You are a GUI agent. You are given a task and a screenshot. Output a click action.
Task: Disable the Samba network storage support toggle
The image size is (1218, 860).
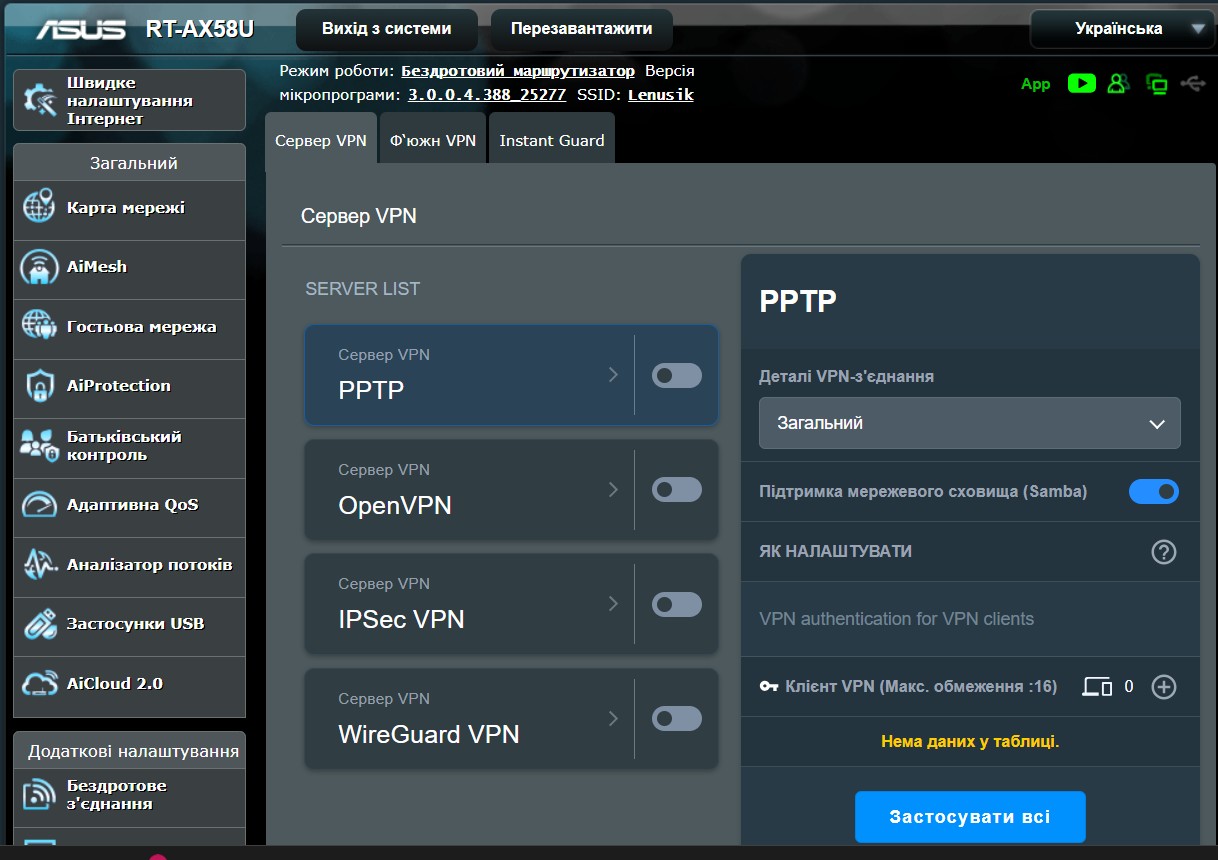point(1153,492)
